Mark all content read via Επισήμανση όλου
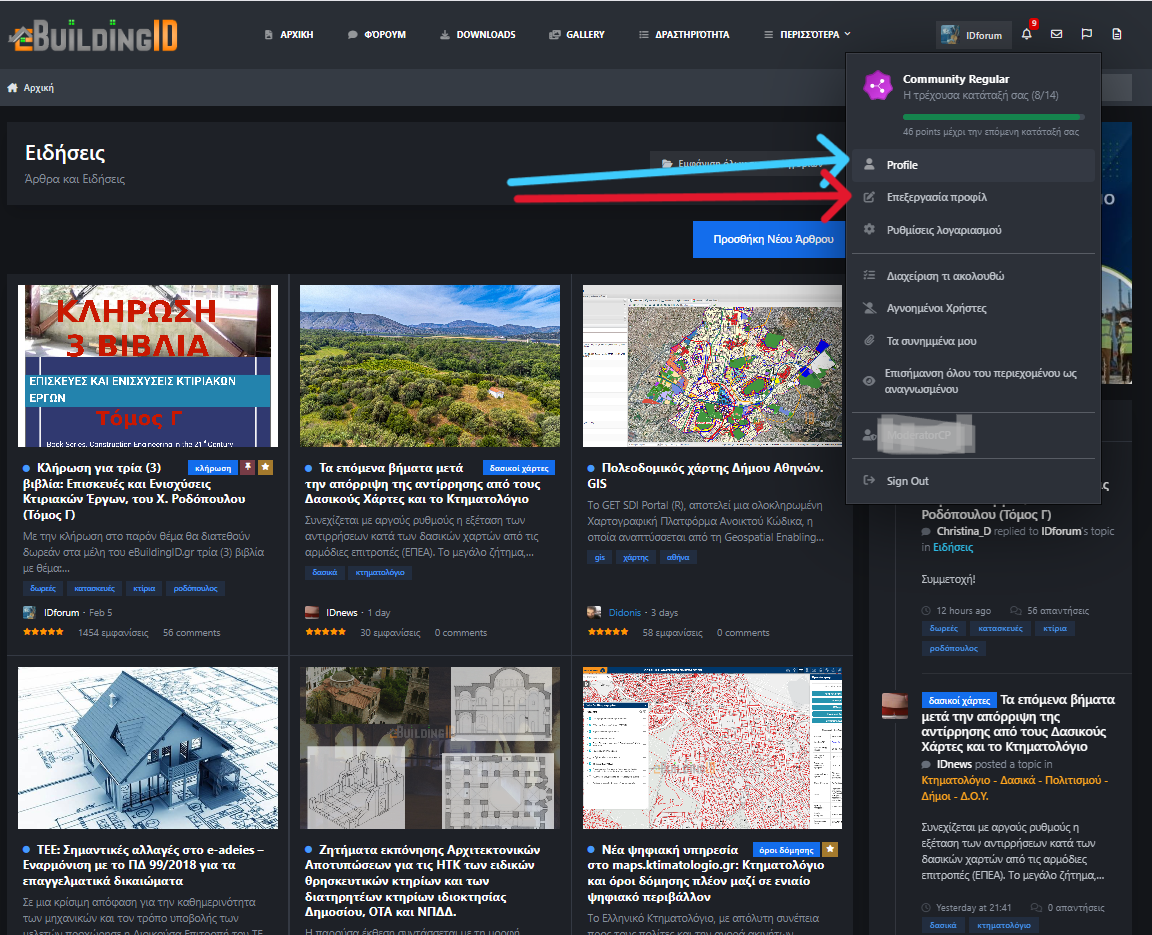The height and width of the screenshot is (935, 1152). [x=980, y=381]
